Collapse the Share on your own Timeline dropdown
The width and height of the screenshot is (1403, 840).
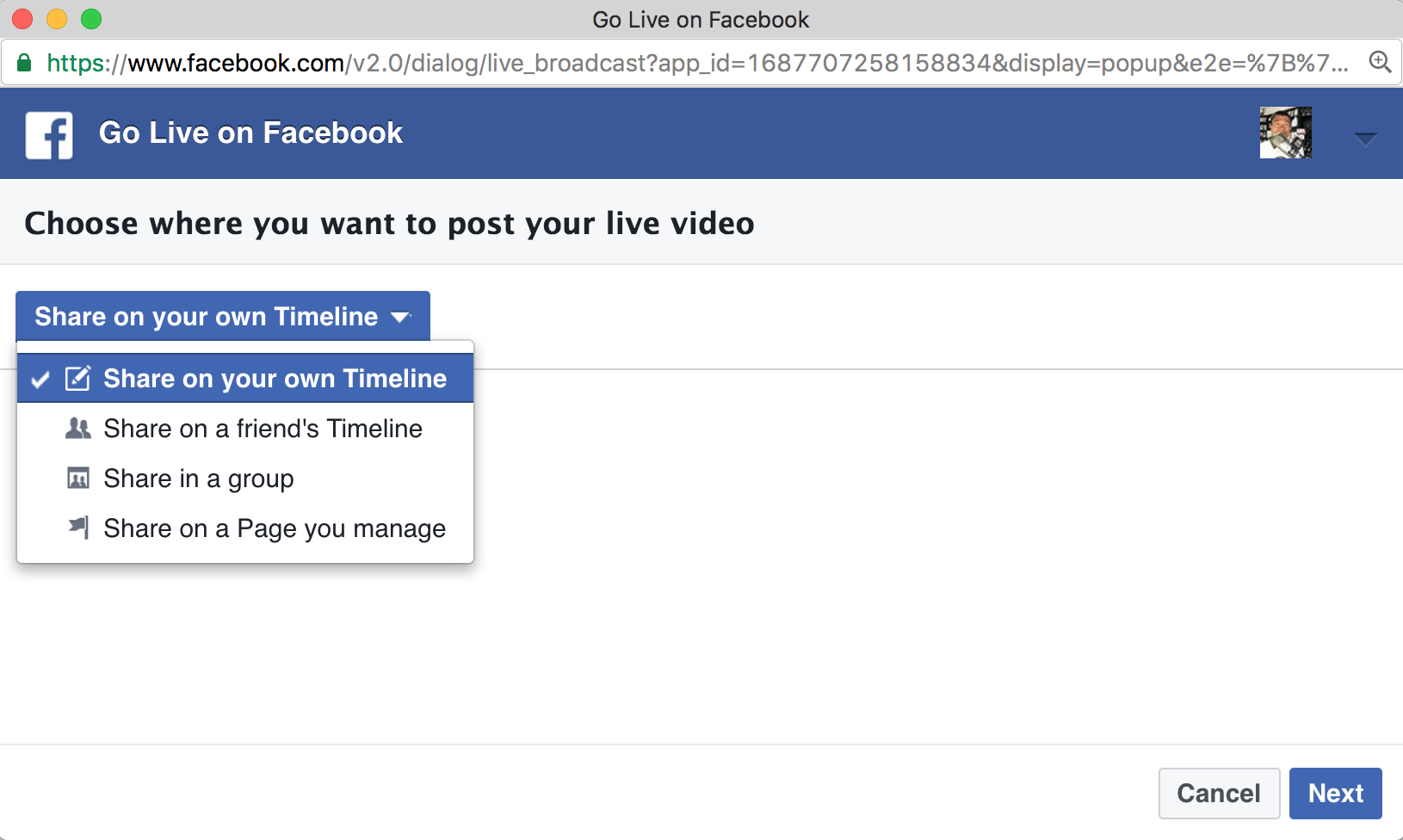pos(207,317)
